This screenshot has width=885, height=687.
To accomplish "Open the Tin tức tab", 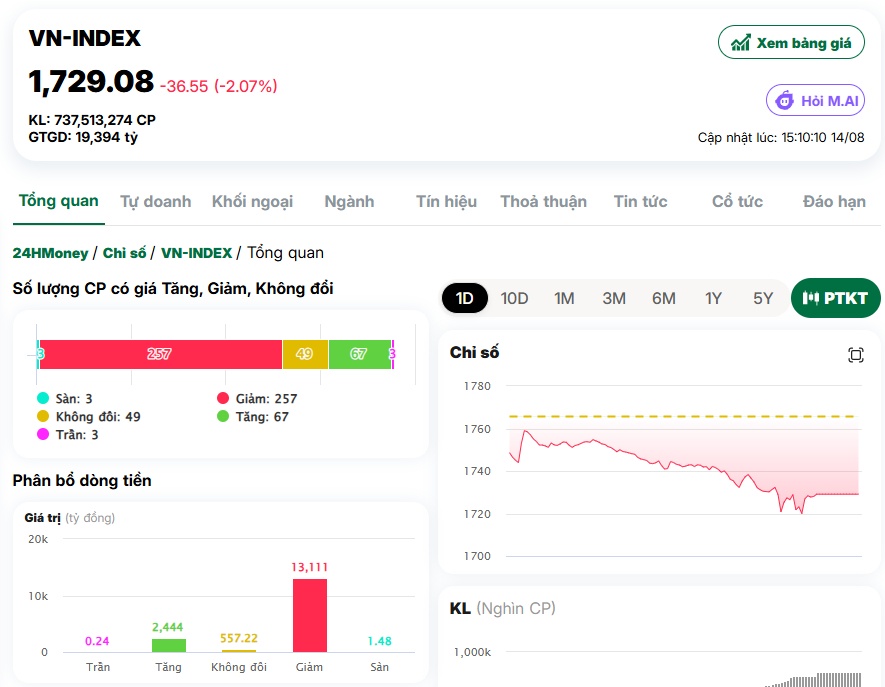I will [x=641, y=202].
